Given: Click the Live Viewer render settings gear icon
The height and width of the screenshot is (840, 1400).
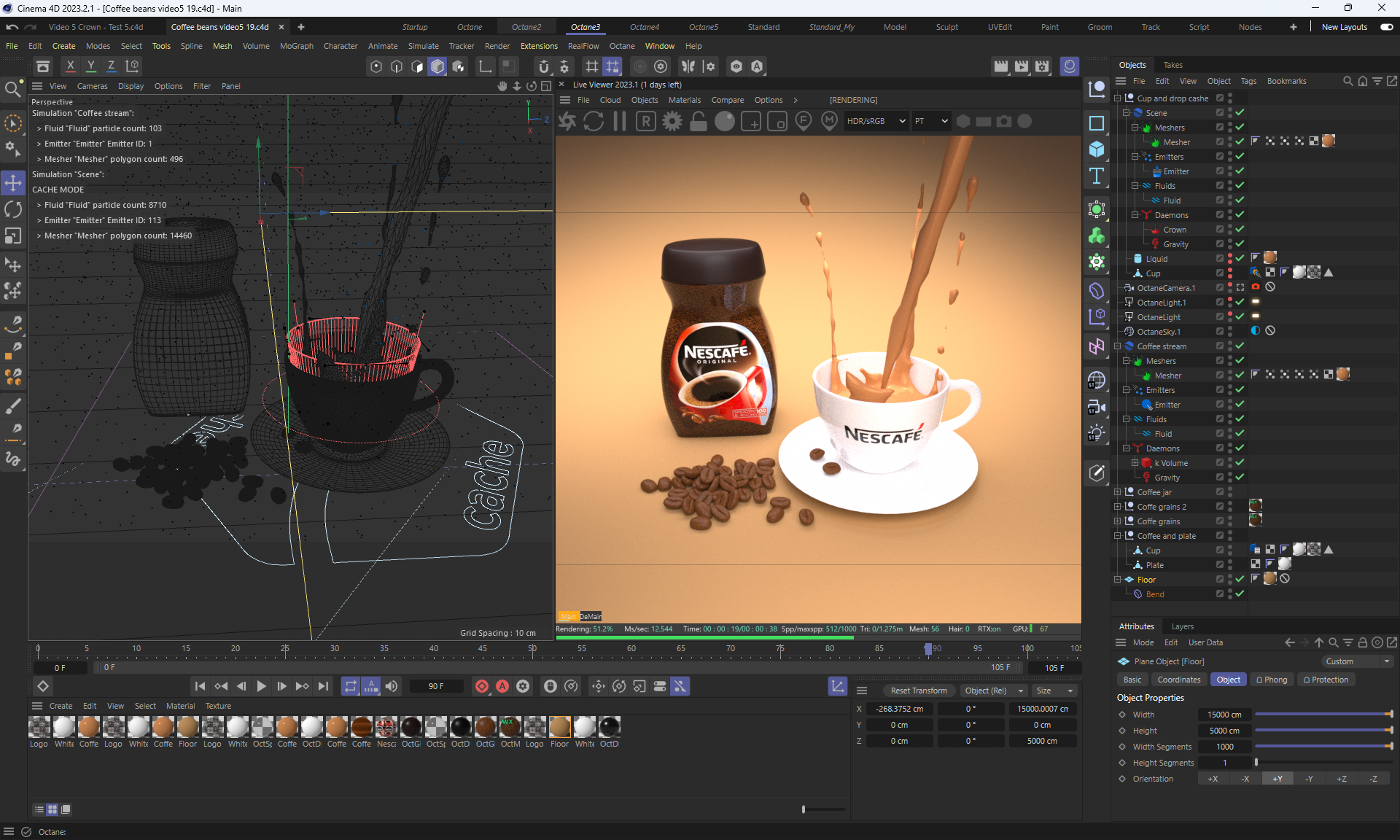Looking at the screenshot, I should coord(672,121).
